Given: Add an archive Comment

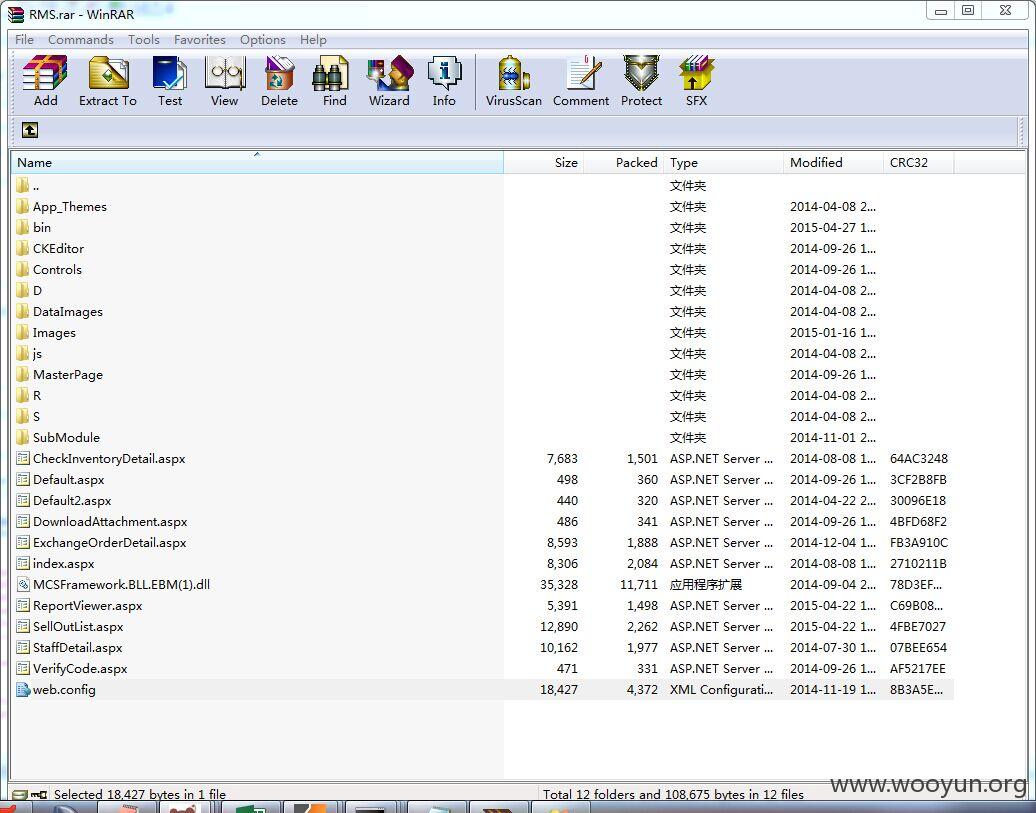Looking at the screenshot, I should pos(581,81).
